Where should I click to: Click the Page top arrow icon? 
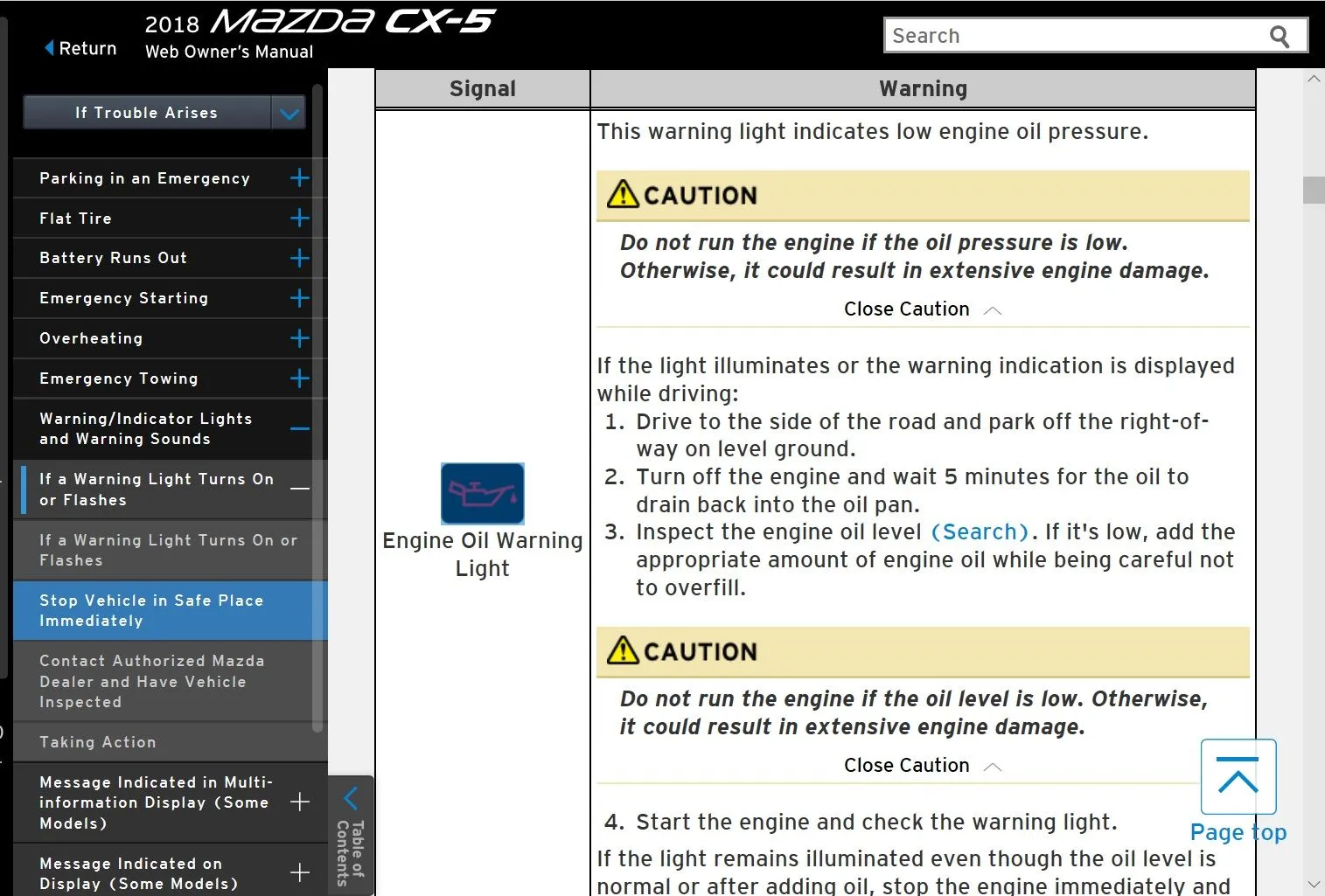point(1238,776)
